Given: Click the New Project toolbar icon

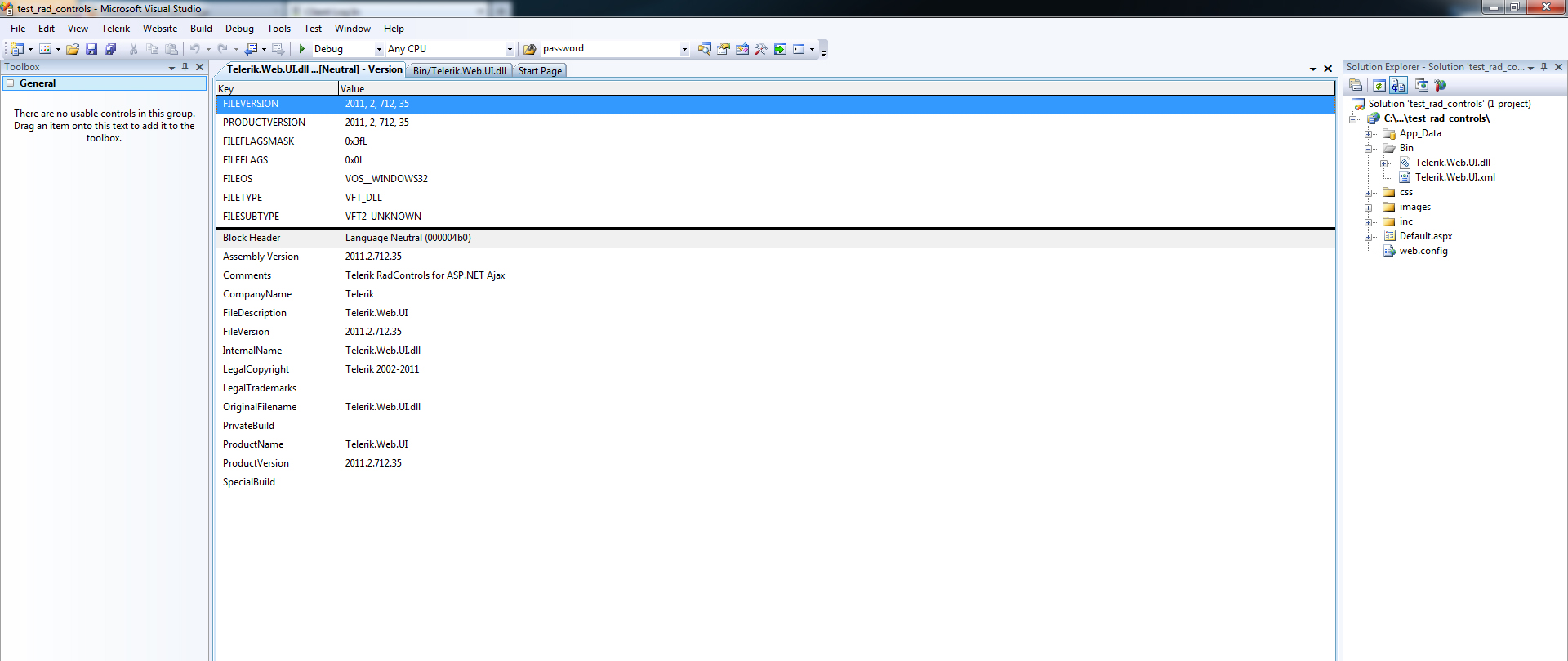Looking at the screenshot, I should click(x=17, y=49).
